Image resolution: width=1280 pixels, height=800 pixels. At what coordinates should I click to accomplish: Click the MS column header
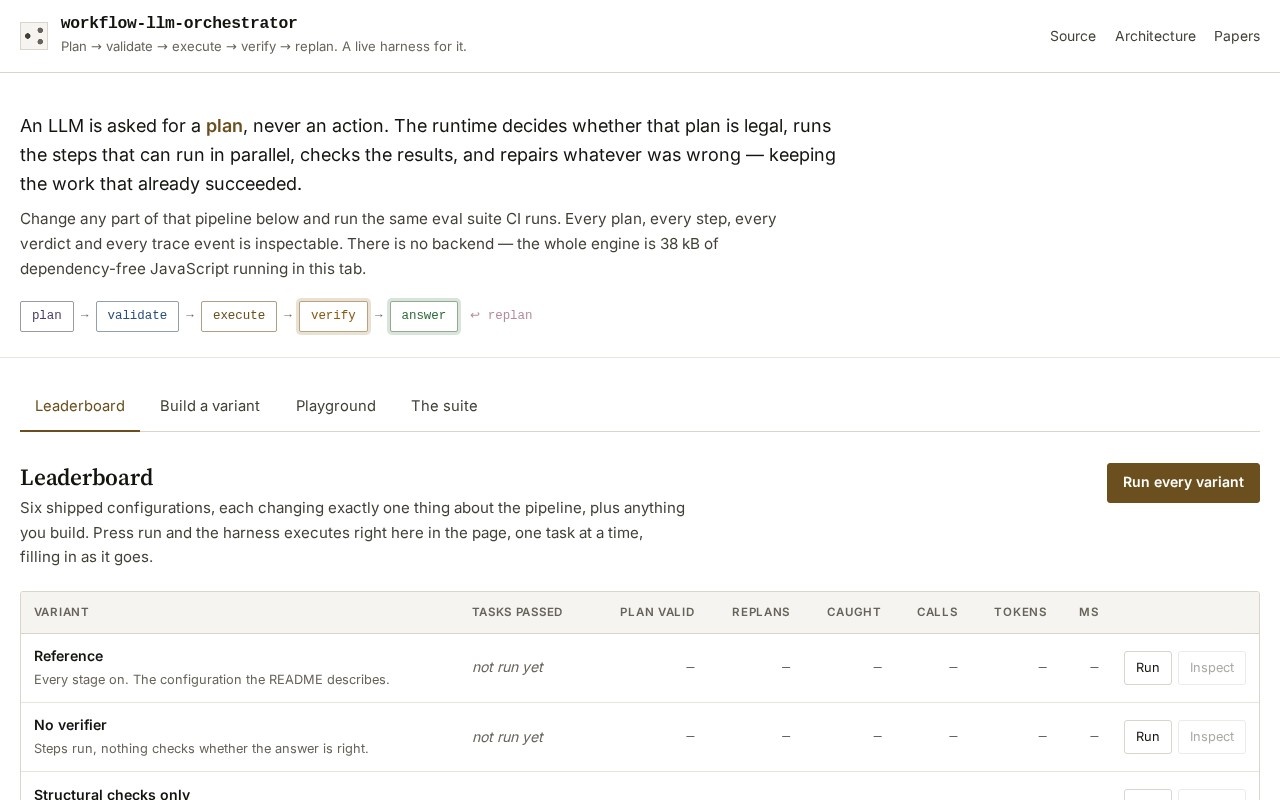pos(1089,612)
